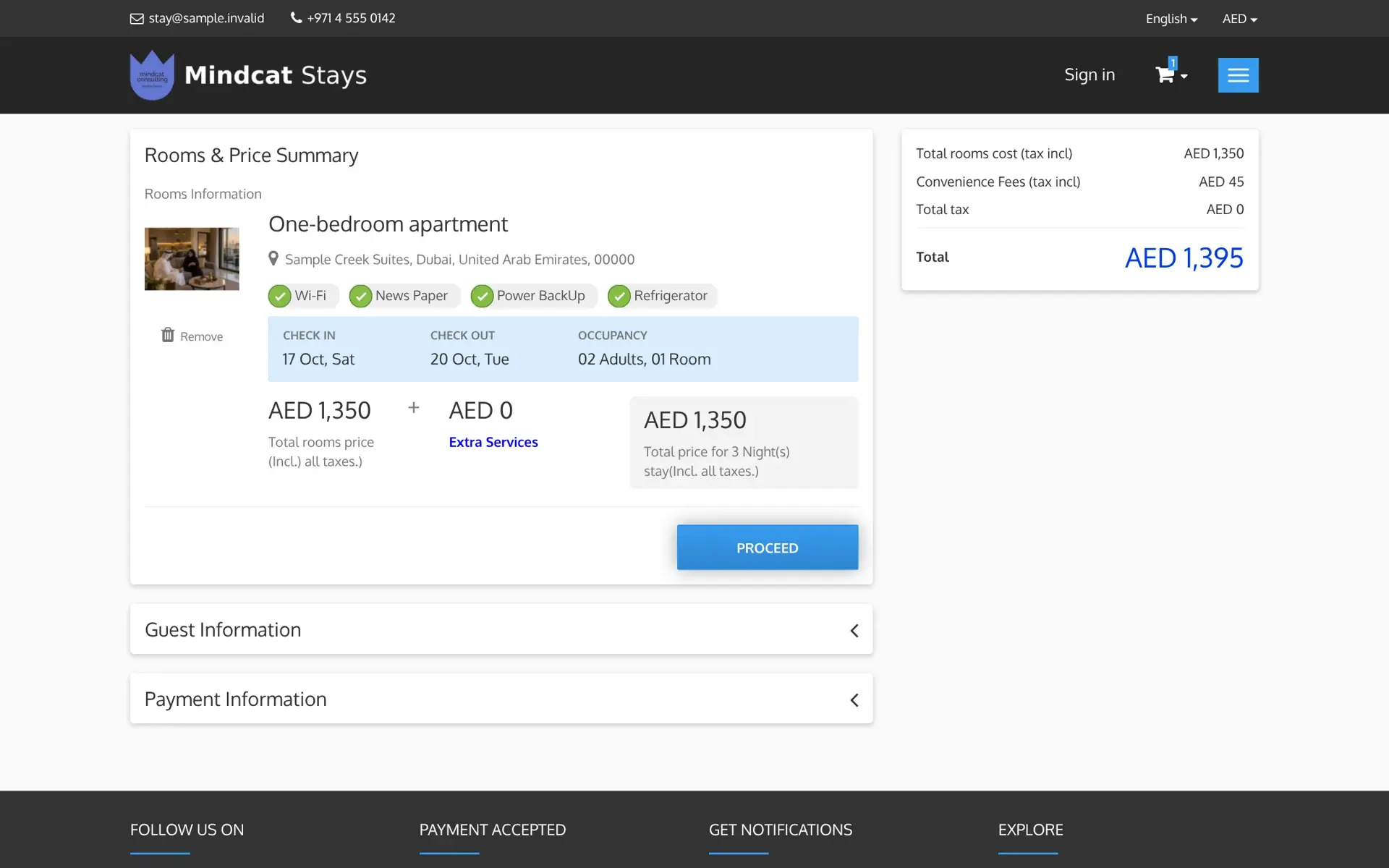Click the Sample Creek Suites address text
This screenshot has height=868, width=1389.
pyautogui.click(x=459, y=259)
